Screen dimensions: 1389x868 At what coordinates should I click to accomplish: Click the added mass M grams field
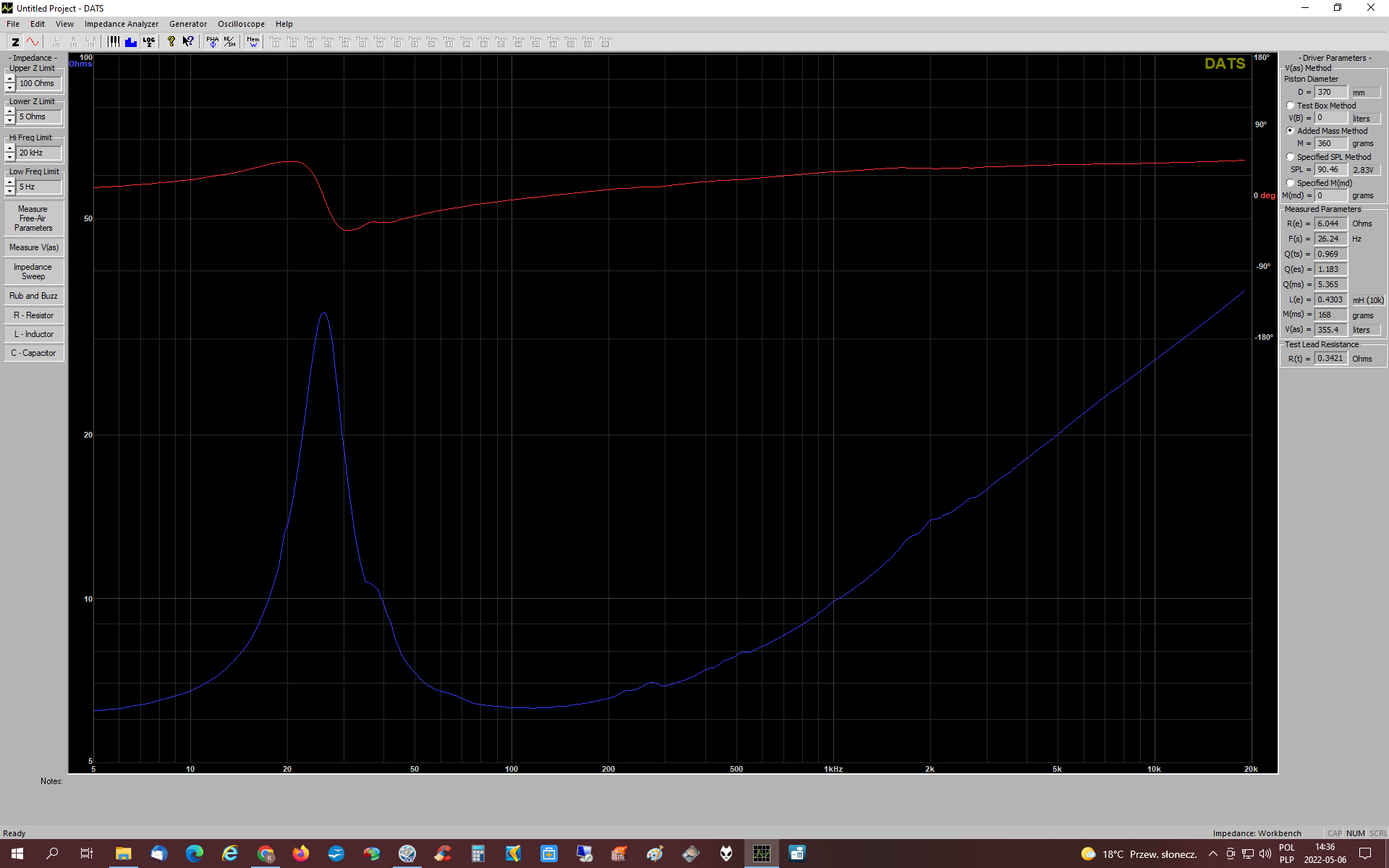coord(1331,143)
